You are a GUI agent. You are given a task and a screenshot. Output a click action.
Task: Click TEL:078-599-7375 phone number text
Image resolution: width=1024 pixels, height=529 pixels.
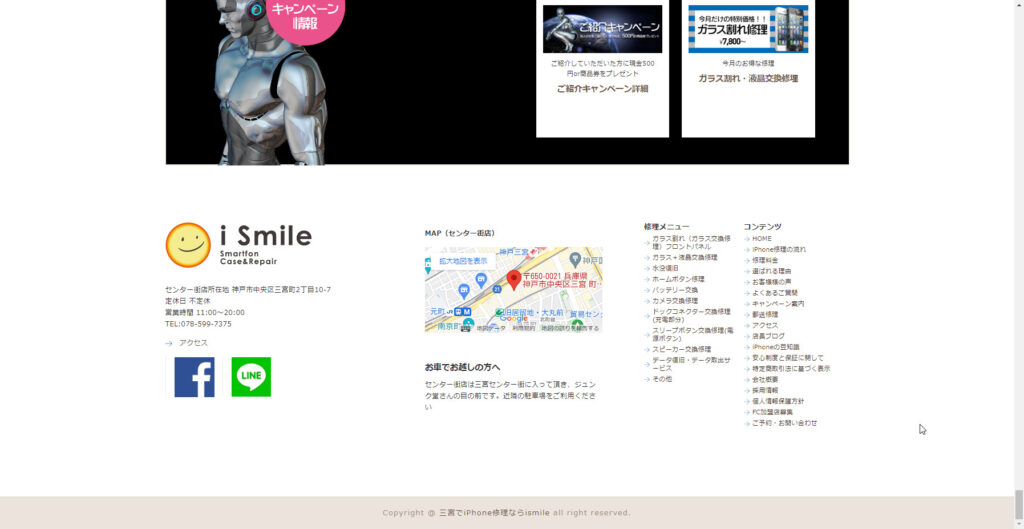[x=198, y=324]
